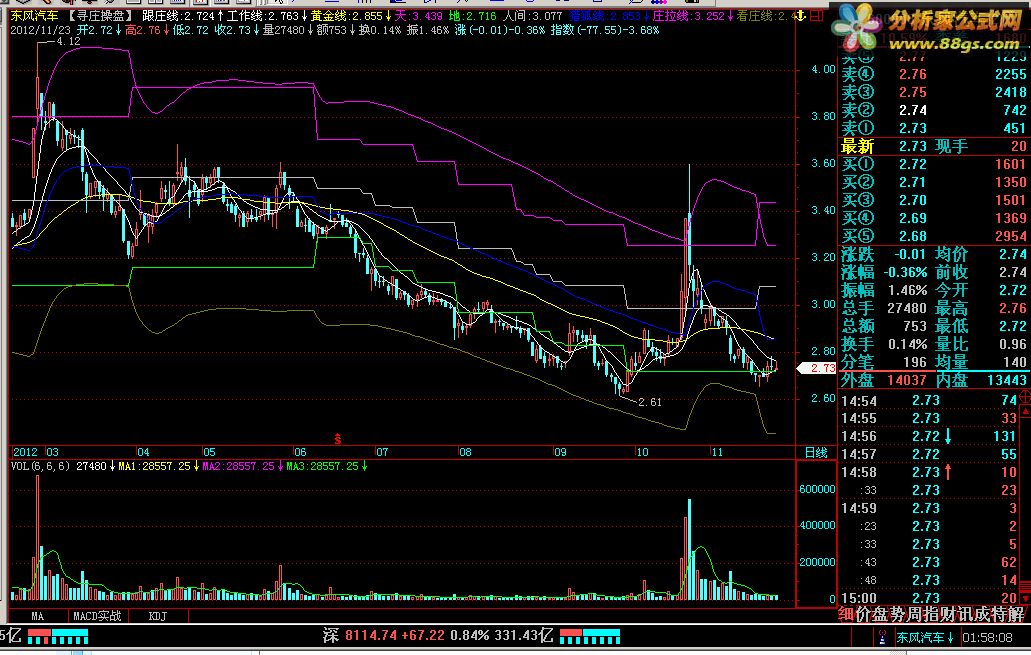The width and height of the screenshot is (1031, 655).
Task: Click the 10 month label on time axis
Action: tap(642, 452)
